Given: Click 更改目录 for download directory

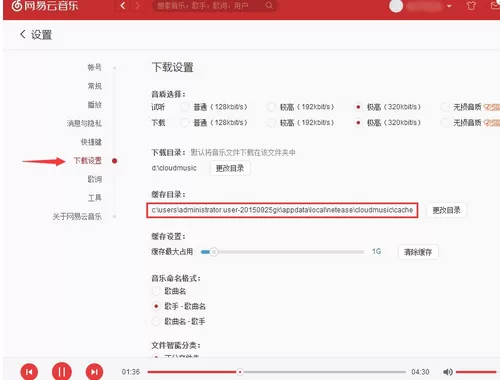Looking at the screenshot, I should point(230,168).
